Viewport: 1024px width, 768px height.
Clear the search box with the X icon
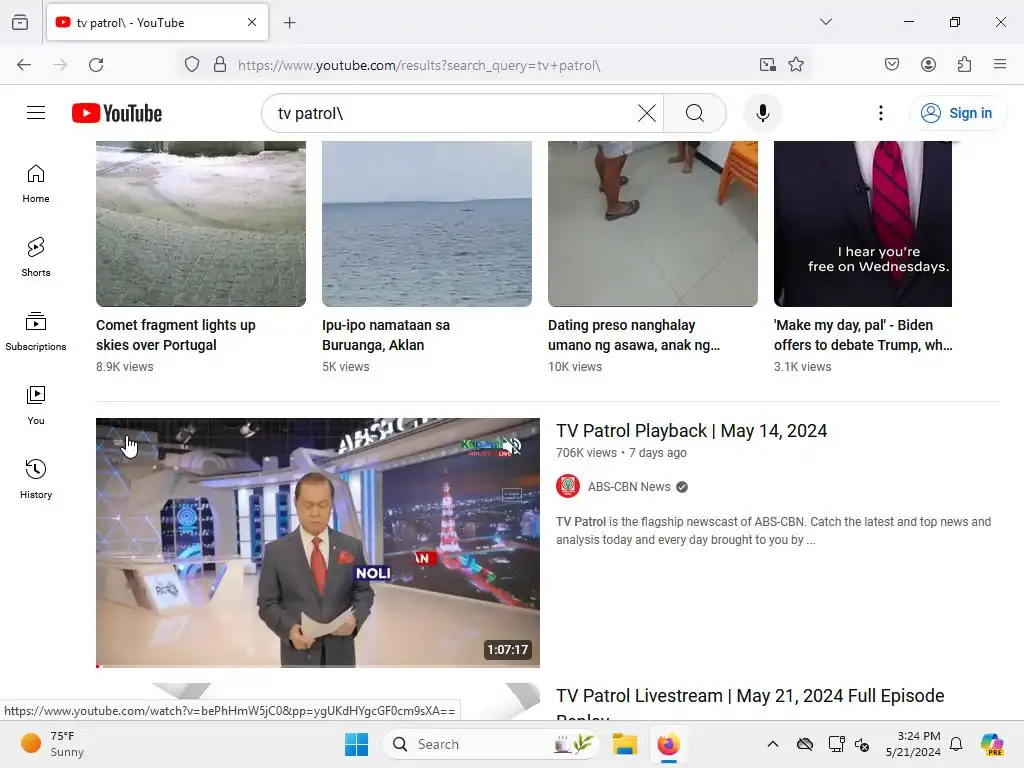[x=647, y=113]
